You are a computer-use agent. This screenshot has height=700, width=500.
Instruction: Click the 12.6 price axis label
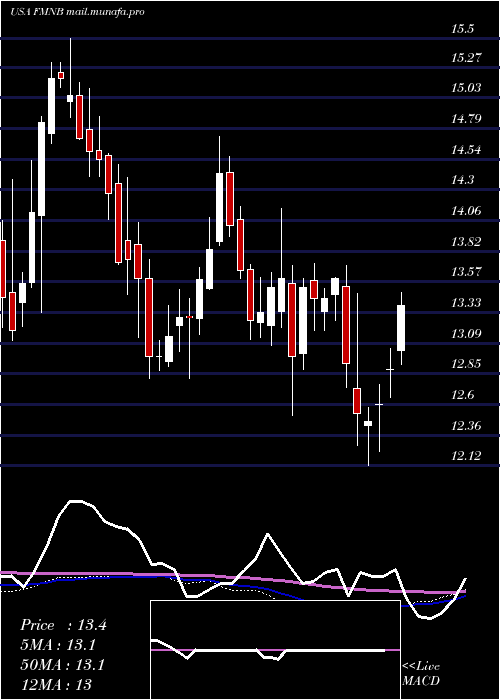click(x=462, y=395)
